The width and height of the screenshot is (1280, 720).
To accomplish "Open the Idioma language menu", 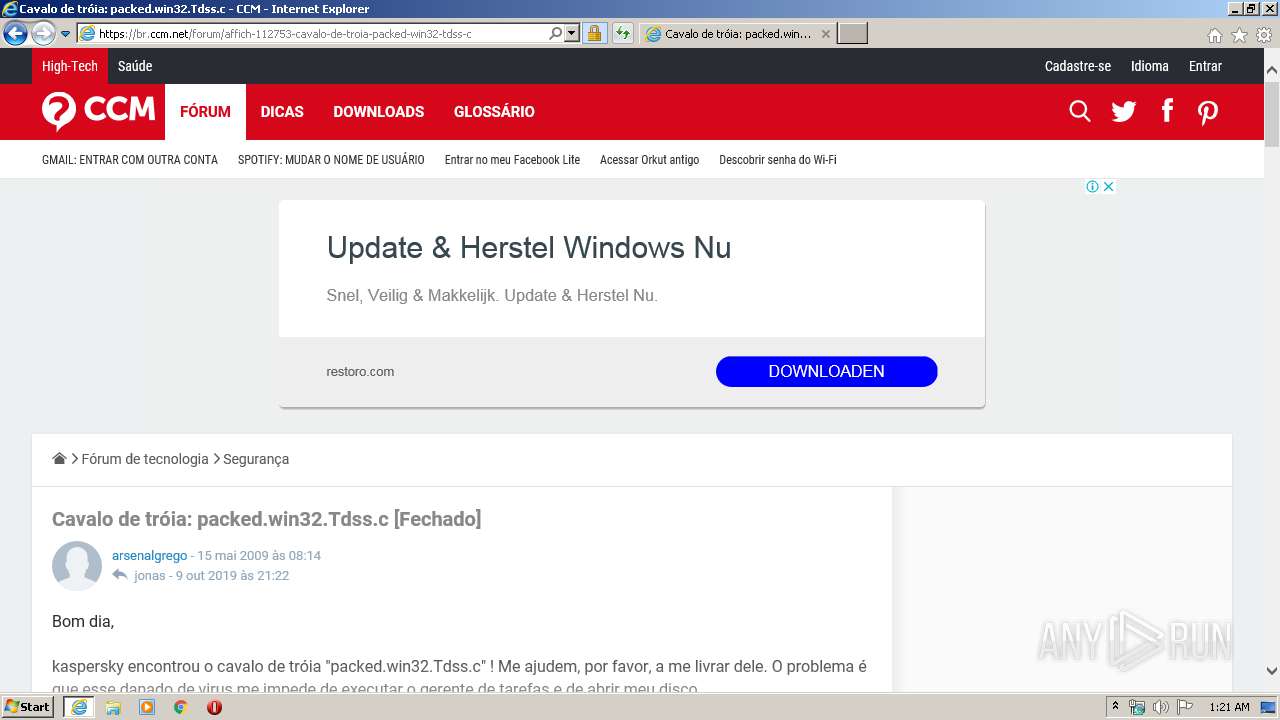I will point(1150,66).
